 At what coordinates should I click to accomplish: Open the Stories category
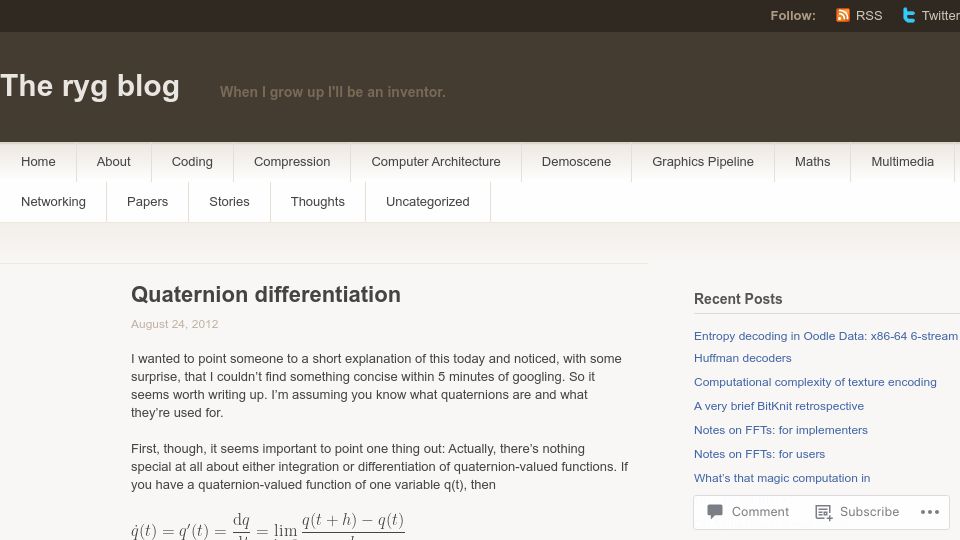point(229,201)
